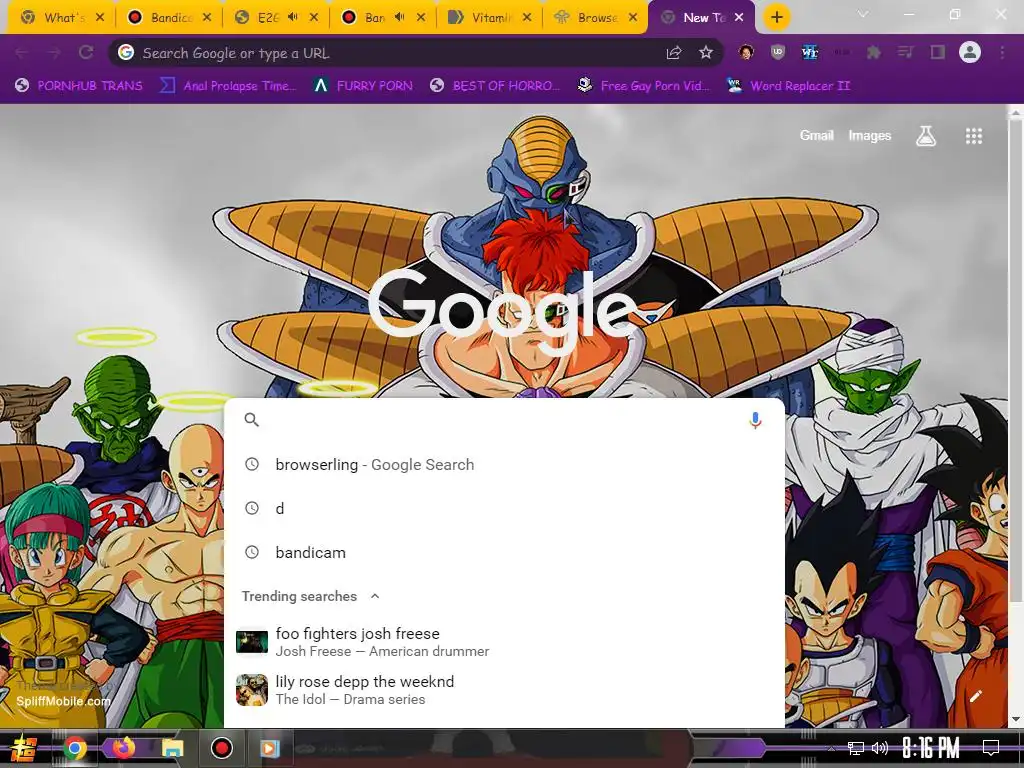Image resolution: width=1024 pixels, height=768 pixels.
Task: Launch Firefox from the taskbar
Action: [x=123, y=748]
